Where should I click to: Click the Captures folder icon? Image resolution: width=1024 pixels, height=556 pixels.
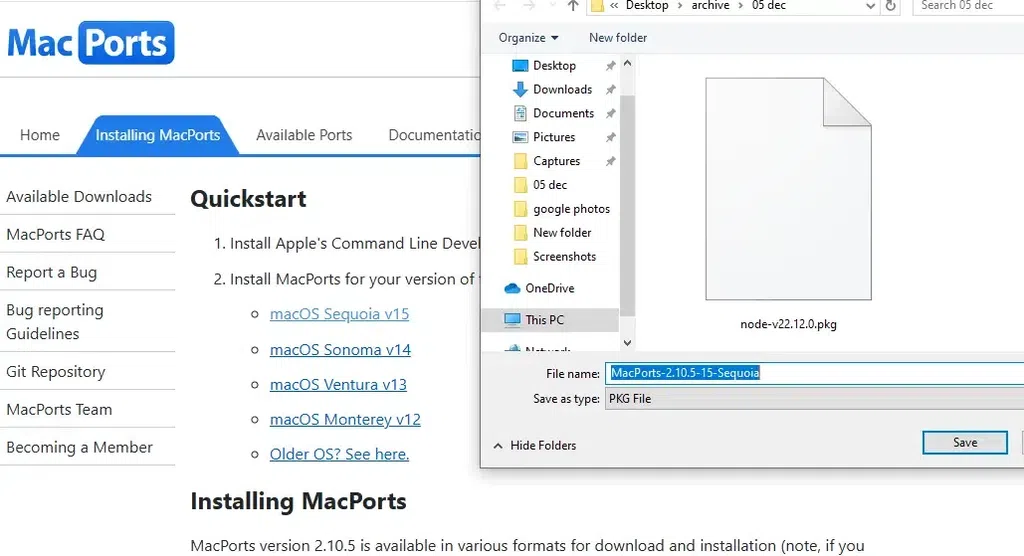tap(520, 161)
